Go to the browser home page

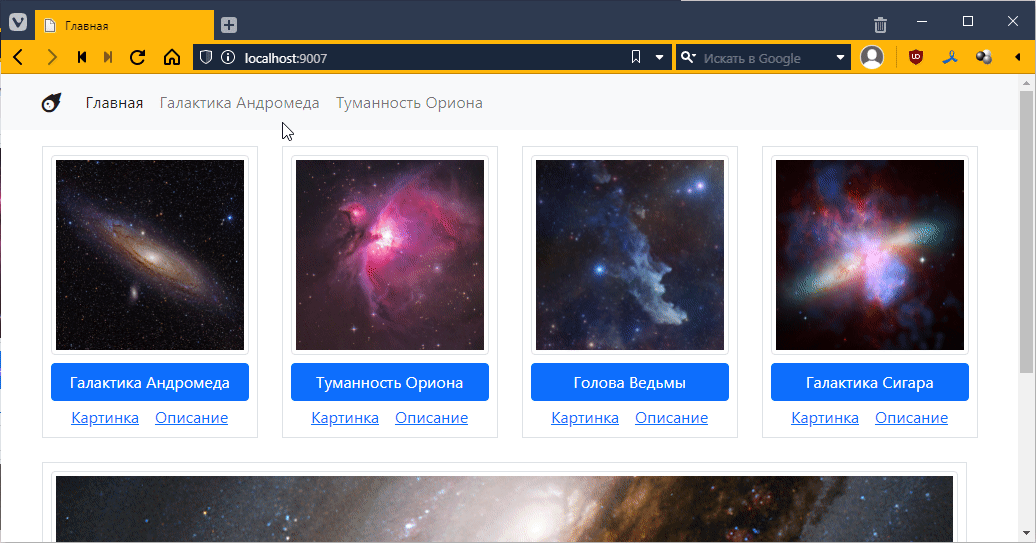[171, 58]
